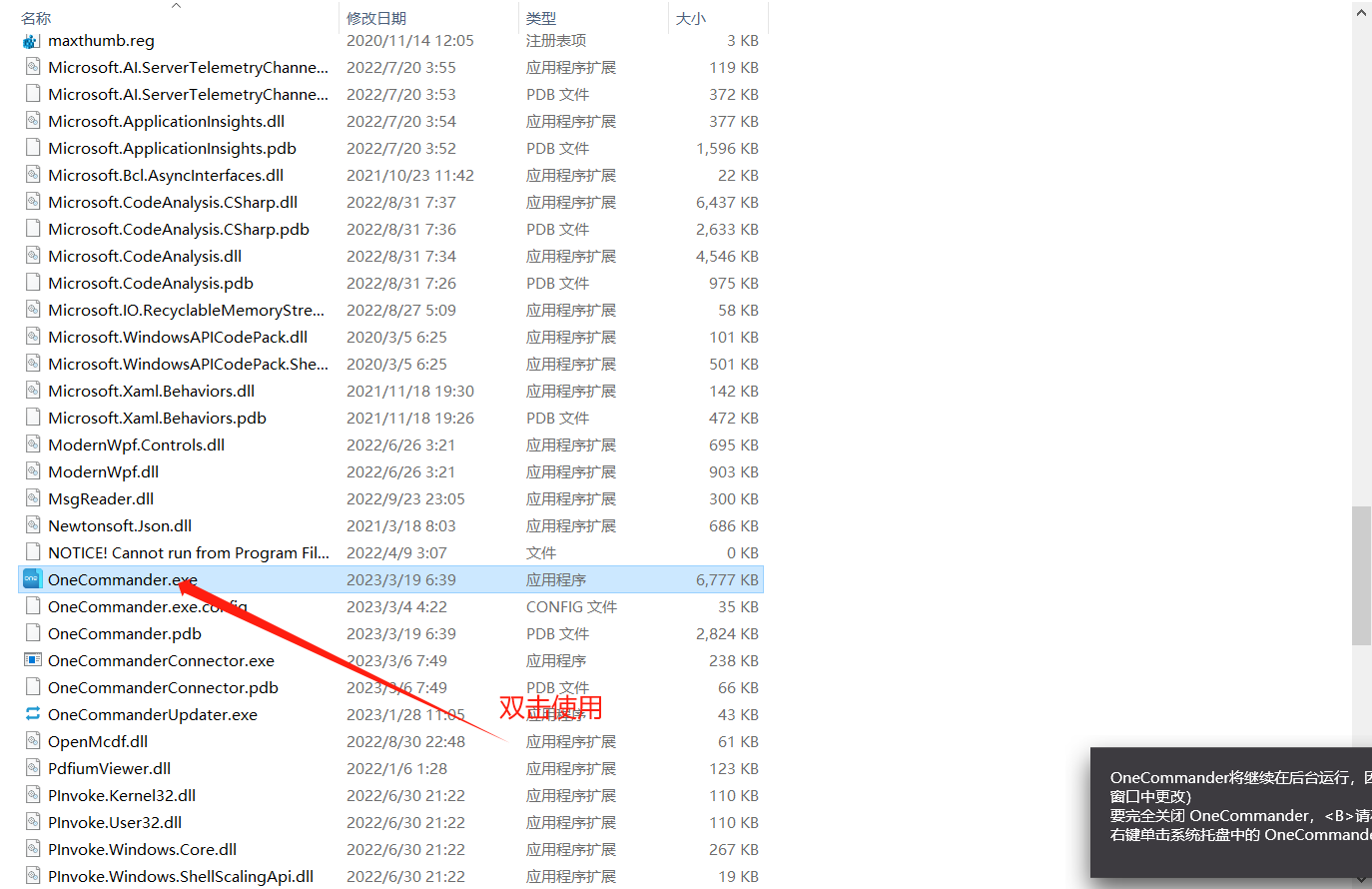Click the OneCommander.exe.config file icon
The height and width of the screenshot is (889, 1372).
[x=32, y=606]
